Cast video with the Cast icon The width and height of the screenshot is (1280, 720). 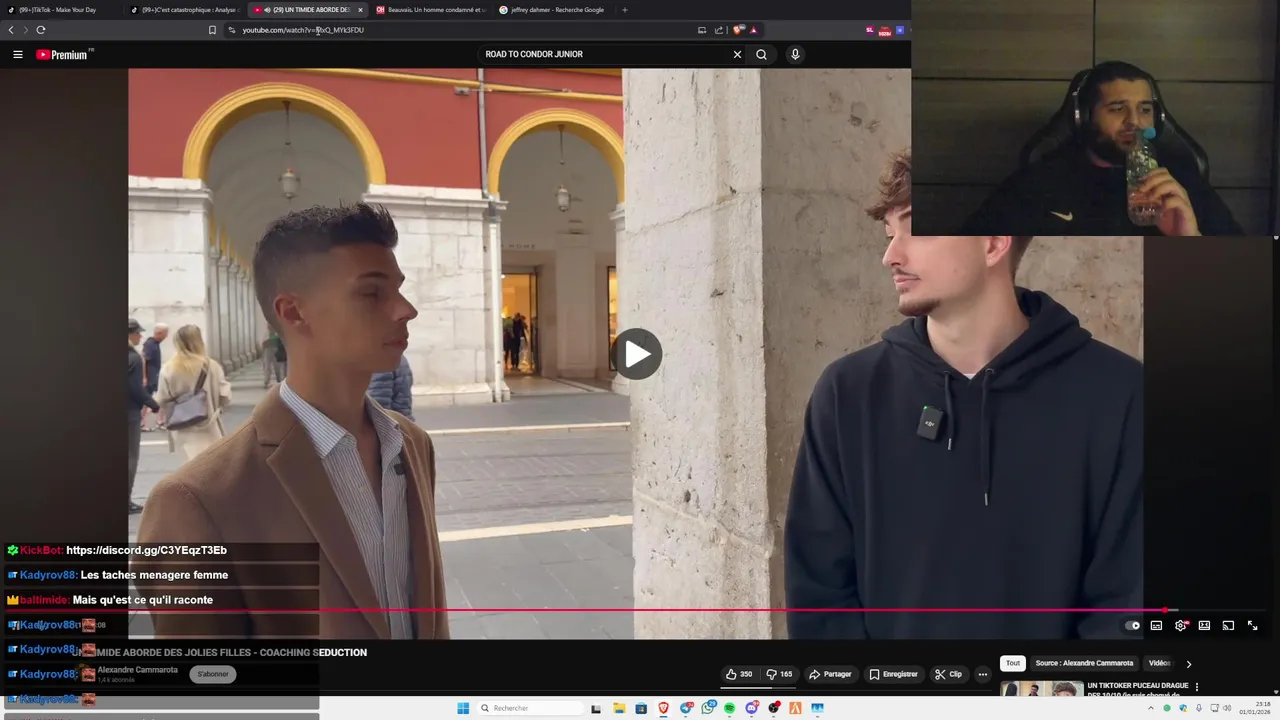click(x=1228, y=626)
